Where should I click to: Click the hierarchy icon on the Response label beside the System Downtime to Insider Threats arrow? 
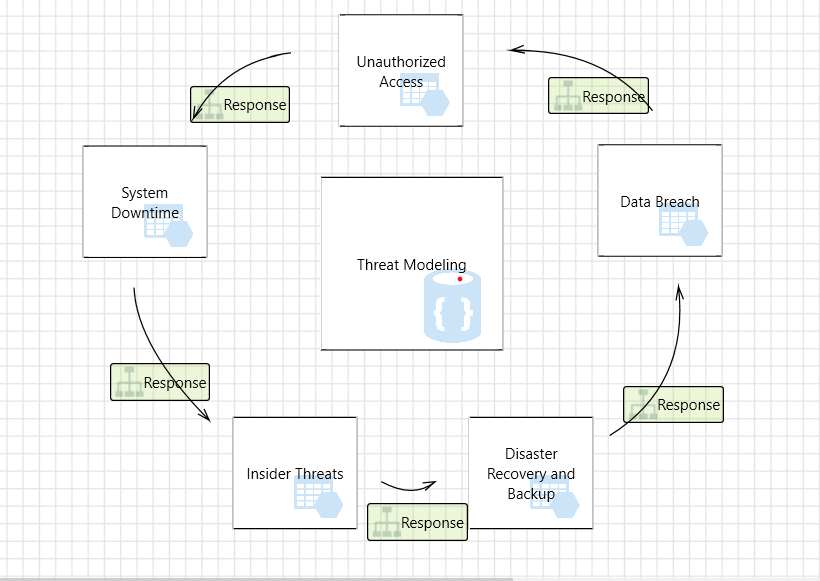point(129,382)
